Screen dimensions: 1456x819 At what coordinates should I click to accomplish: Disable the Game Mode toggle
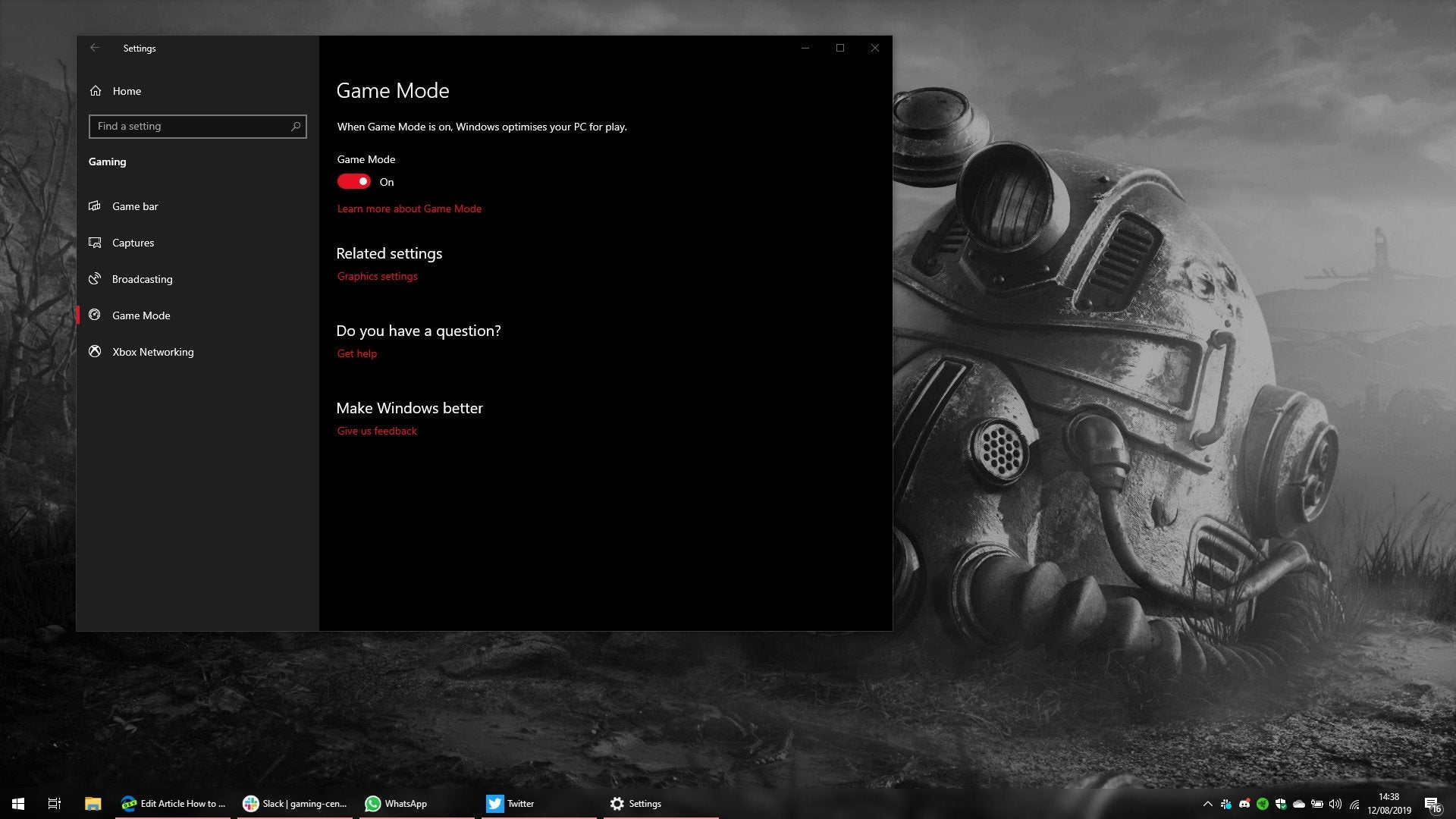click(x=354, y=181)
